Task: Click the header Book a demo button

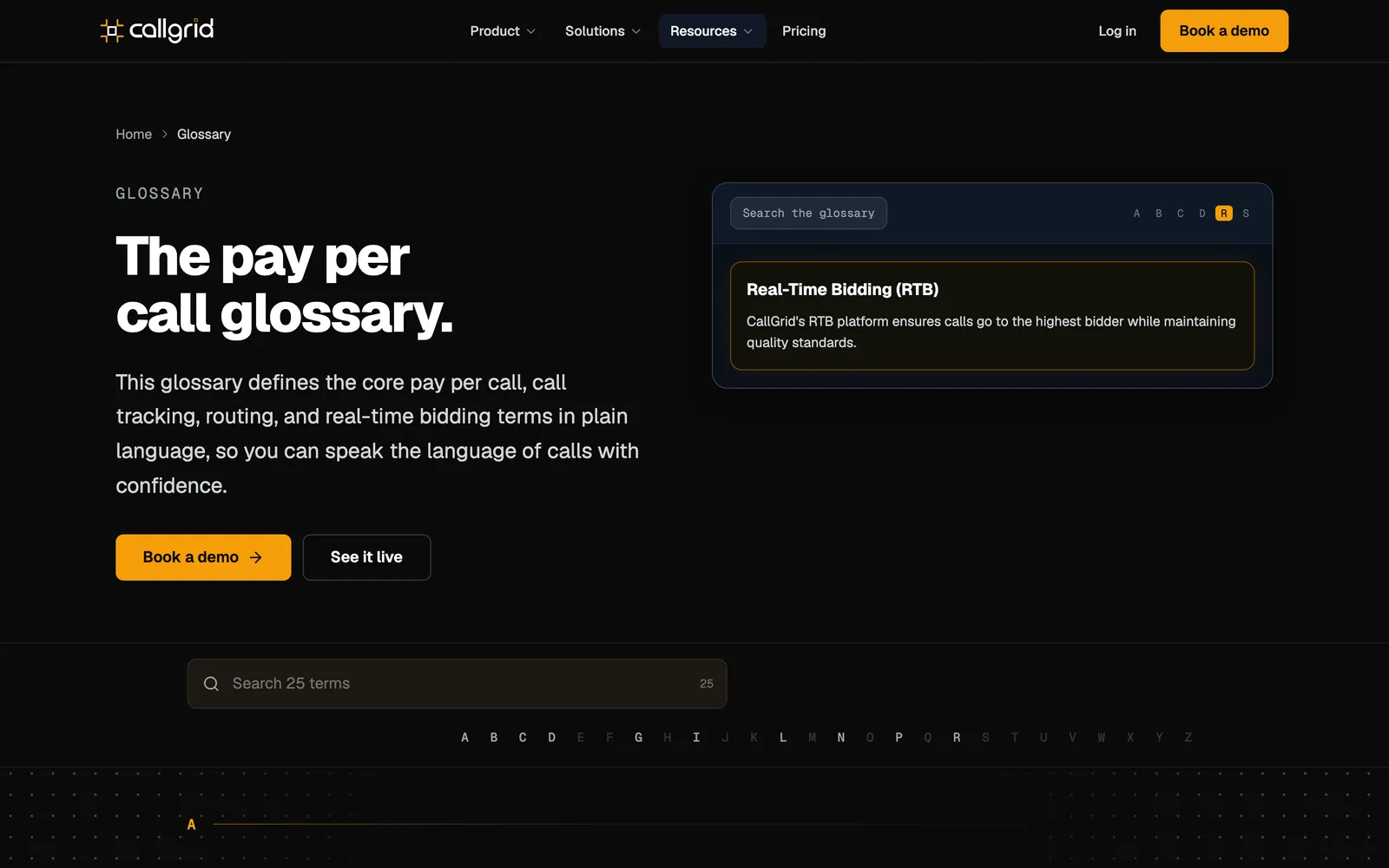Action: coord(1224,31)
